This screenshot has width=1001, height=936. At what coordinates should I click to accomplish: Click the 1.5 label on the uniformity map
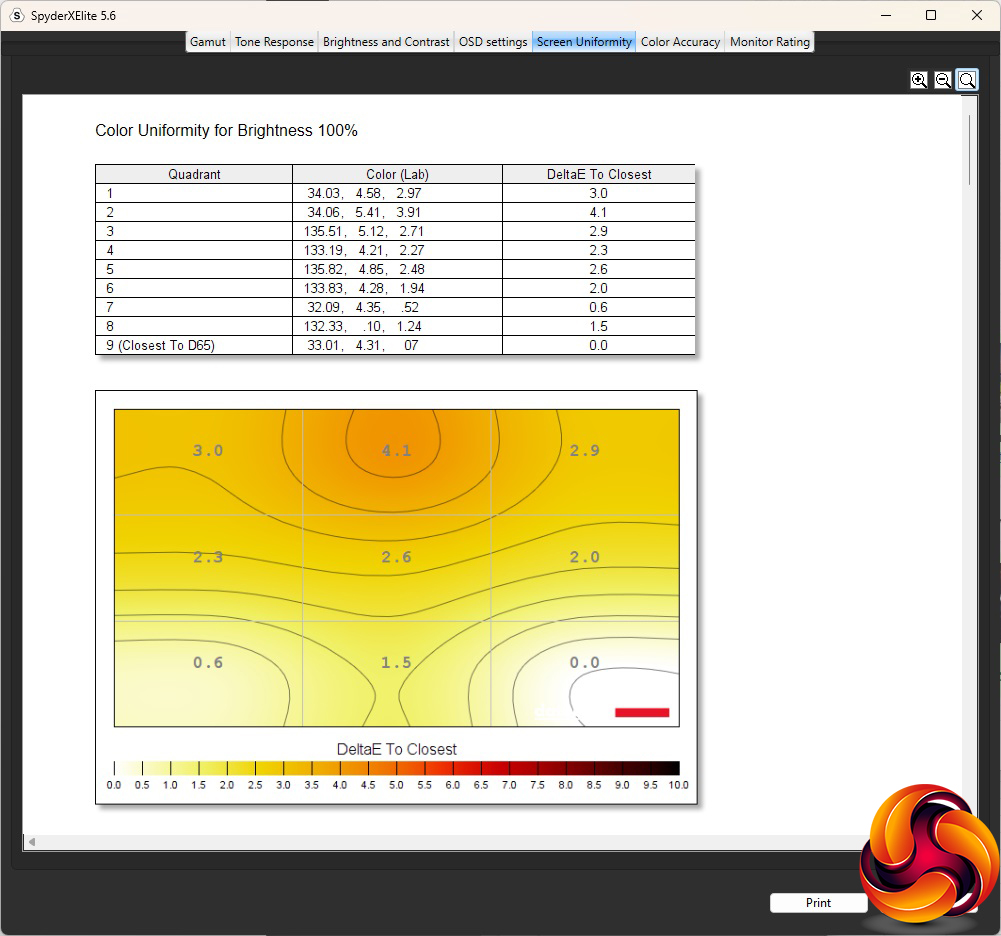click(396, 663)
